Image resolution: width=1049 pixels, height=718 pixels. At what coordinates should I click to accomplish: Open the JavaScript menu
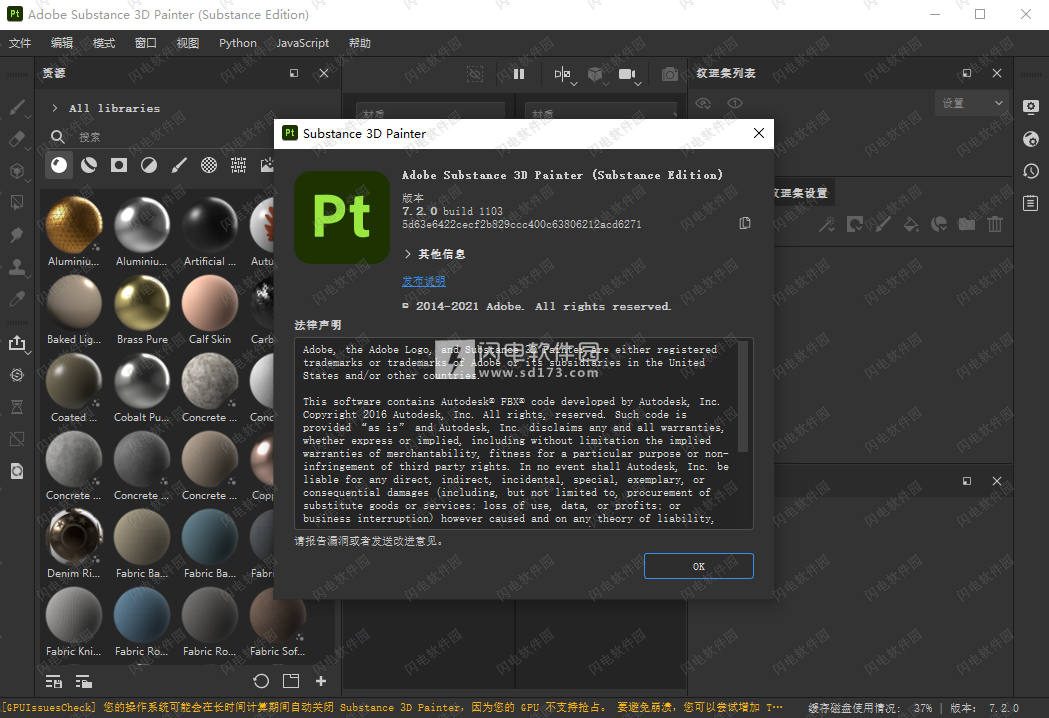click(x=302, y=43)
